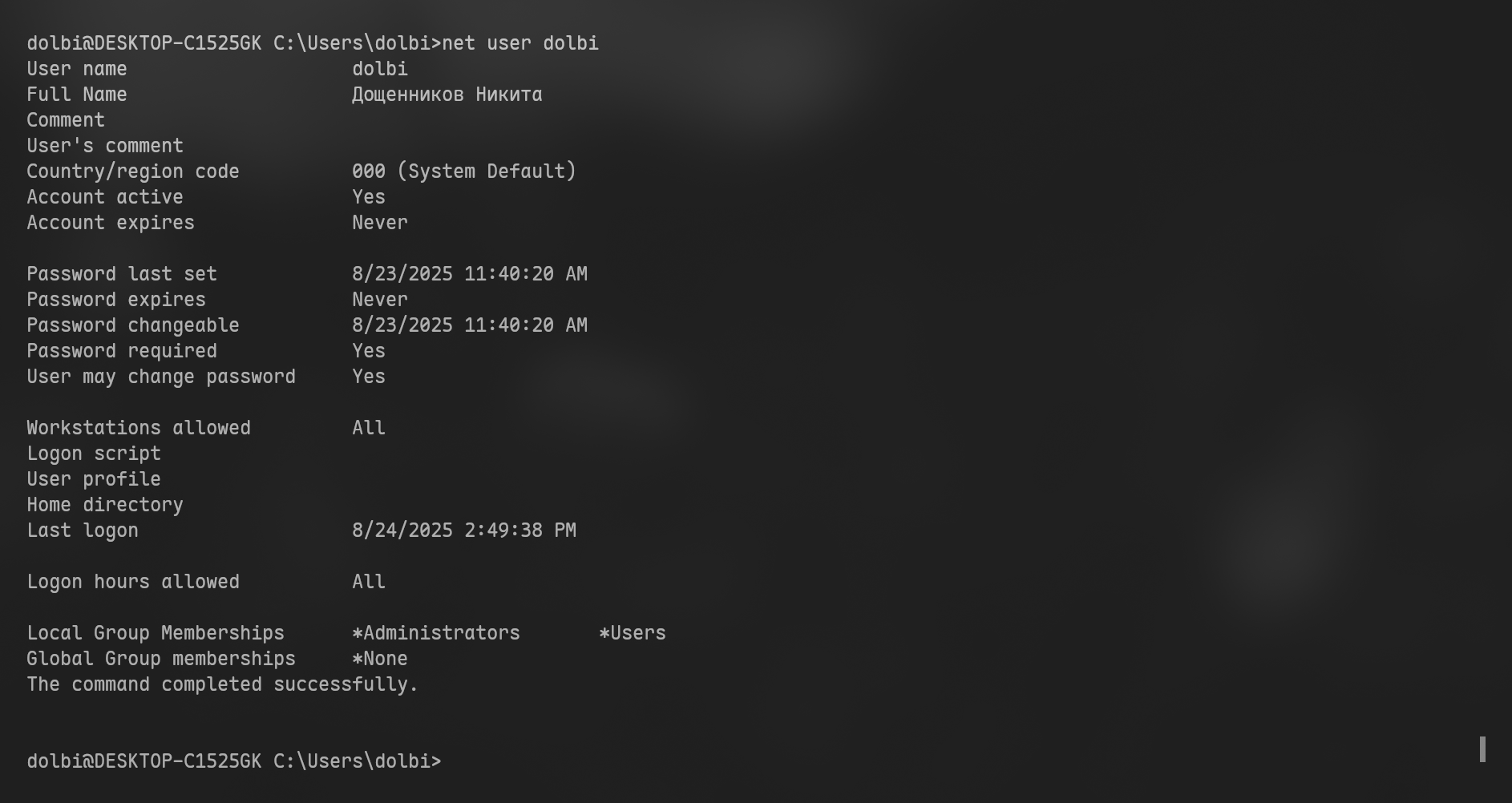The height and width of the screenshot is (803, 1512).
Task: Click the 'Password expires' Never value
Action: 380,300
